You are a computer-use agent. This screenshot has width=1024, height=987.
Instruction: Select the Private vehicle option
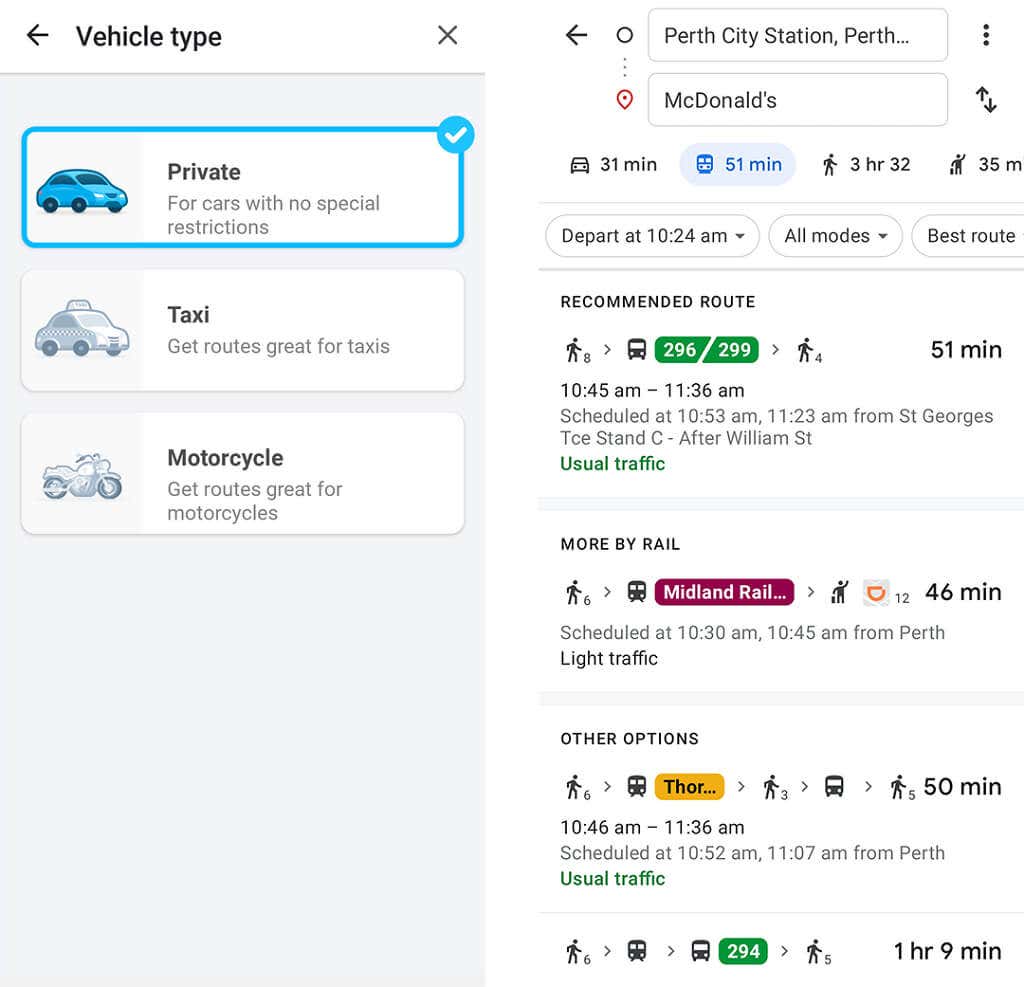click(x=242, y=188)
